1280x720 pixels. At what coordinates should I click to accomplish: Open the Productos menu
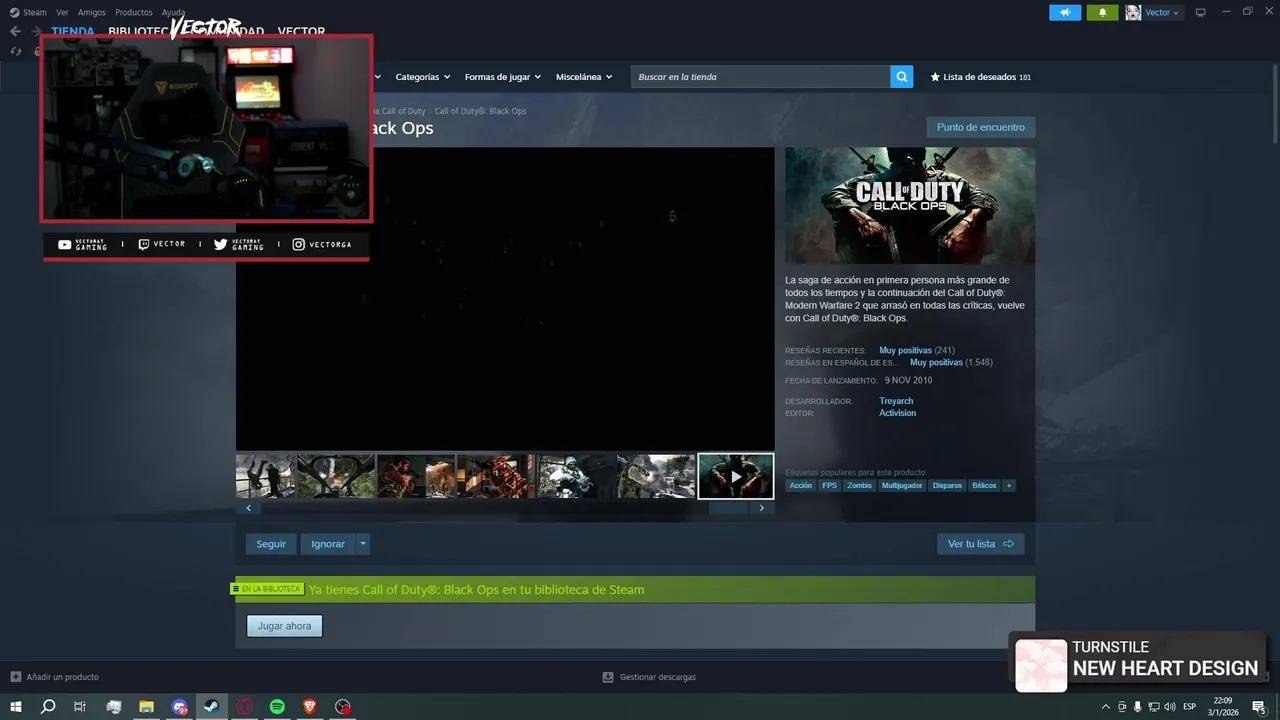pos(134,12)
